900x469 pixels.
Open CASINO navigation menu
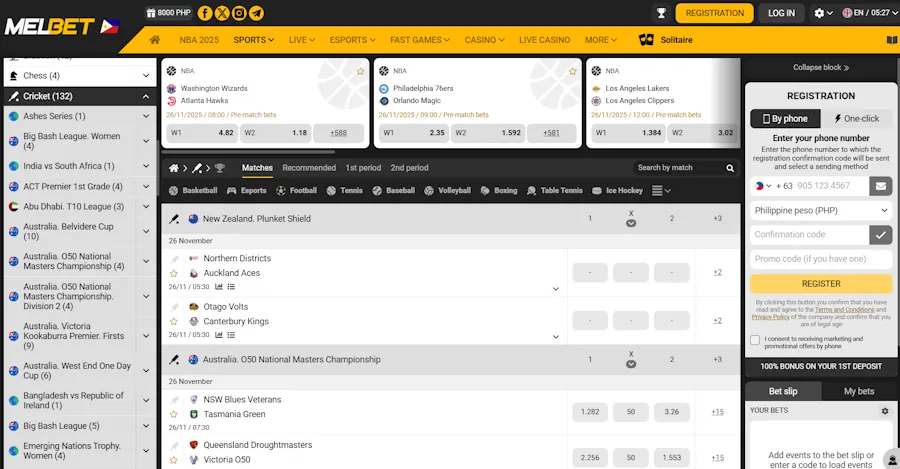pyautogui.click(x=484, y=40)
